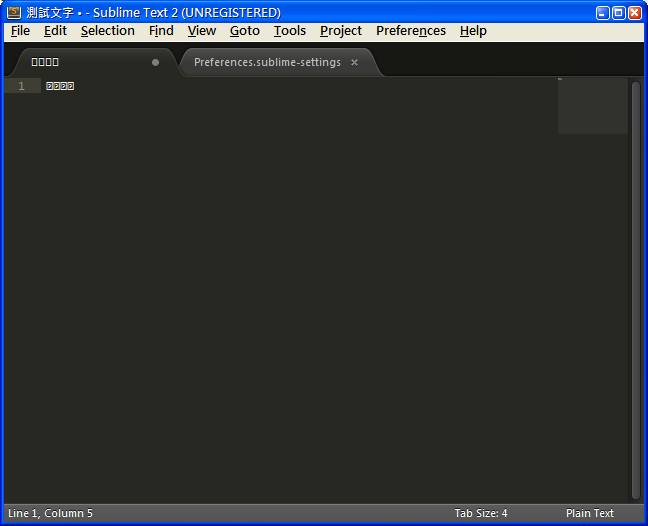This screenshot has width=648, height=526.
Task: Minimize the Sublime Text window
Action: tap(603, 13)
